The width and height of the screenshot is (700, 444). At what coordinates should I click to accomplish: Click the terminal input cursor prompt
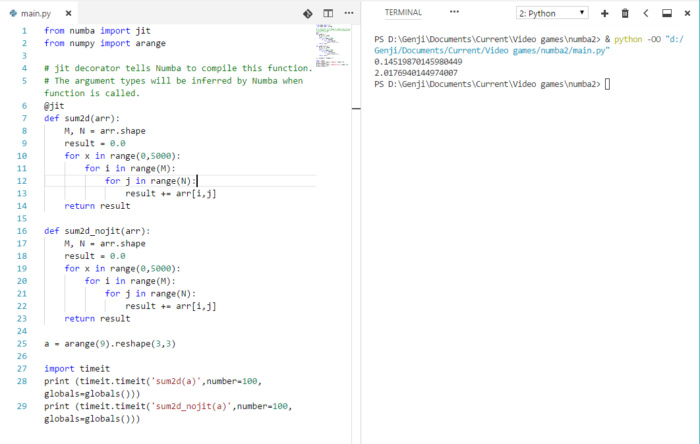607,84
